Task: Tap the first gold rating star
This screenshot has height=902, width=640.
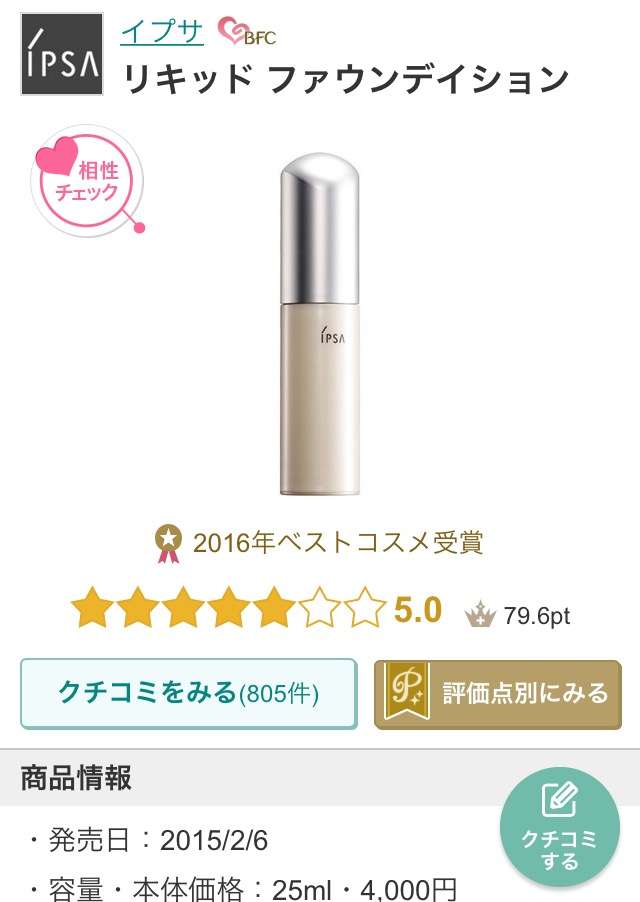Action: [x=93, y=607]
